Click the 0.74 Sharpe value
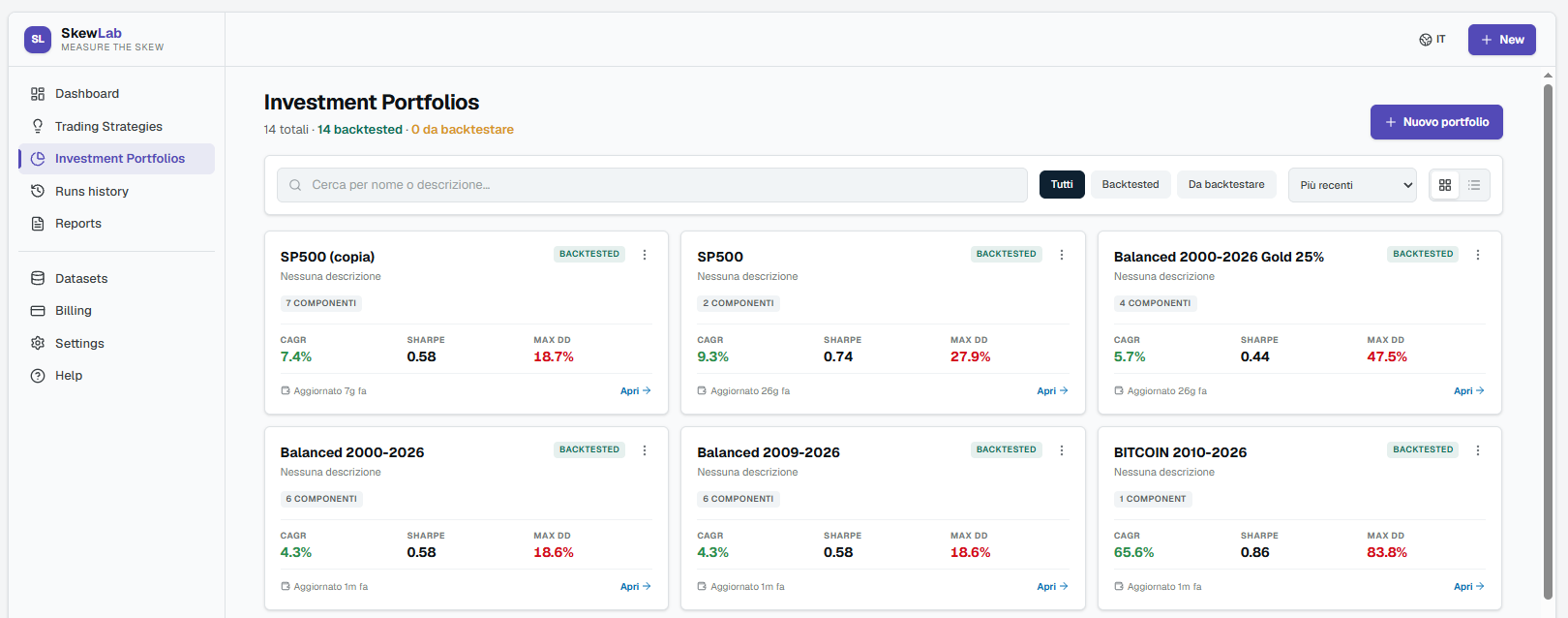1568x618 pixels. click(x=838, y=356)
